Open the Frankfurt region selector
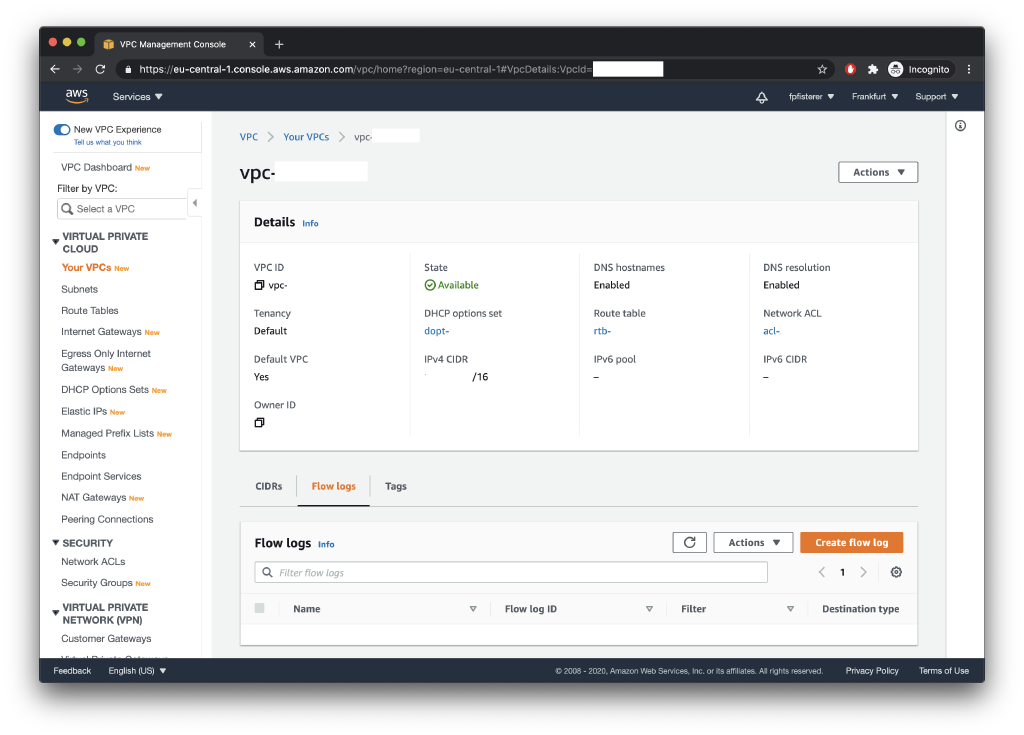 point(872,96)
